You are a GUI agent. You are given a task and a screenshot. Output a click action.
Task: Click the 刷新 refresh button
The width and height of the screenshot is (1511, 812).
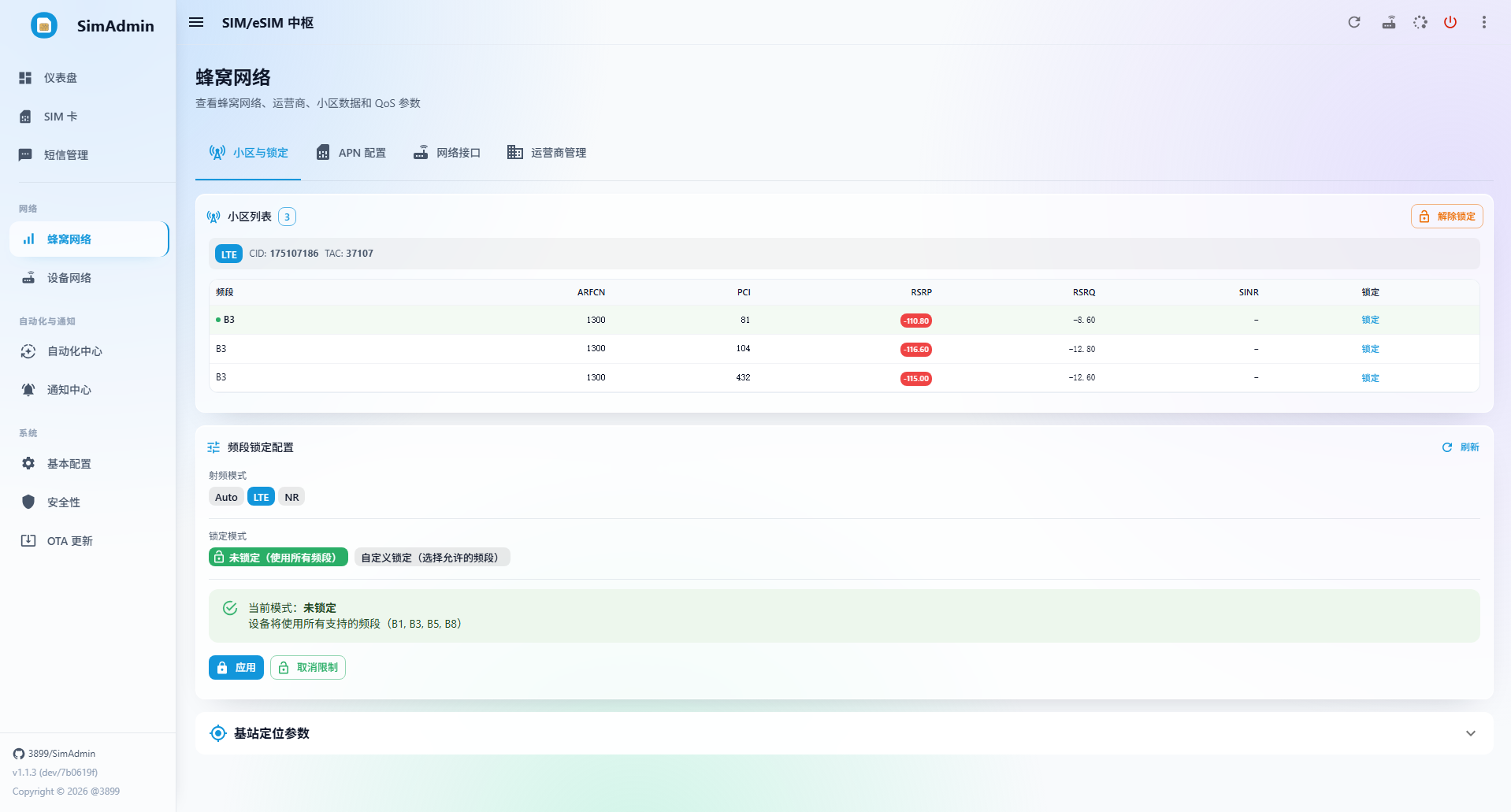pyautogui.click(x=1461, y=447)
